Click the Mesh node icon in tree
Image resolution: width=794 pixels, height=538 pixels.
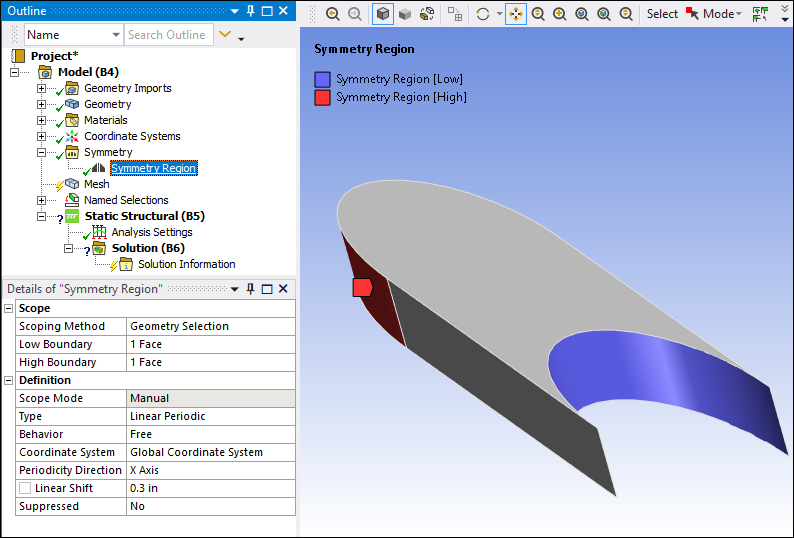pyautogui.click(x=71, y=184)
